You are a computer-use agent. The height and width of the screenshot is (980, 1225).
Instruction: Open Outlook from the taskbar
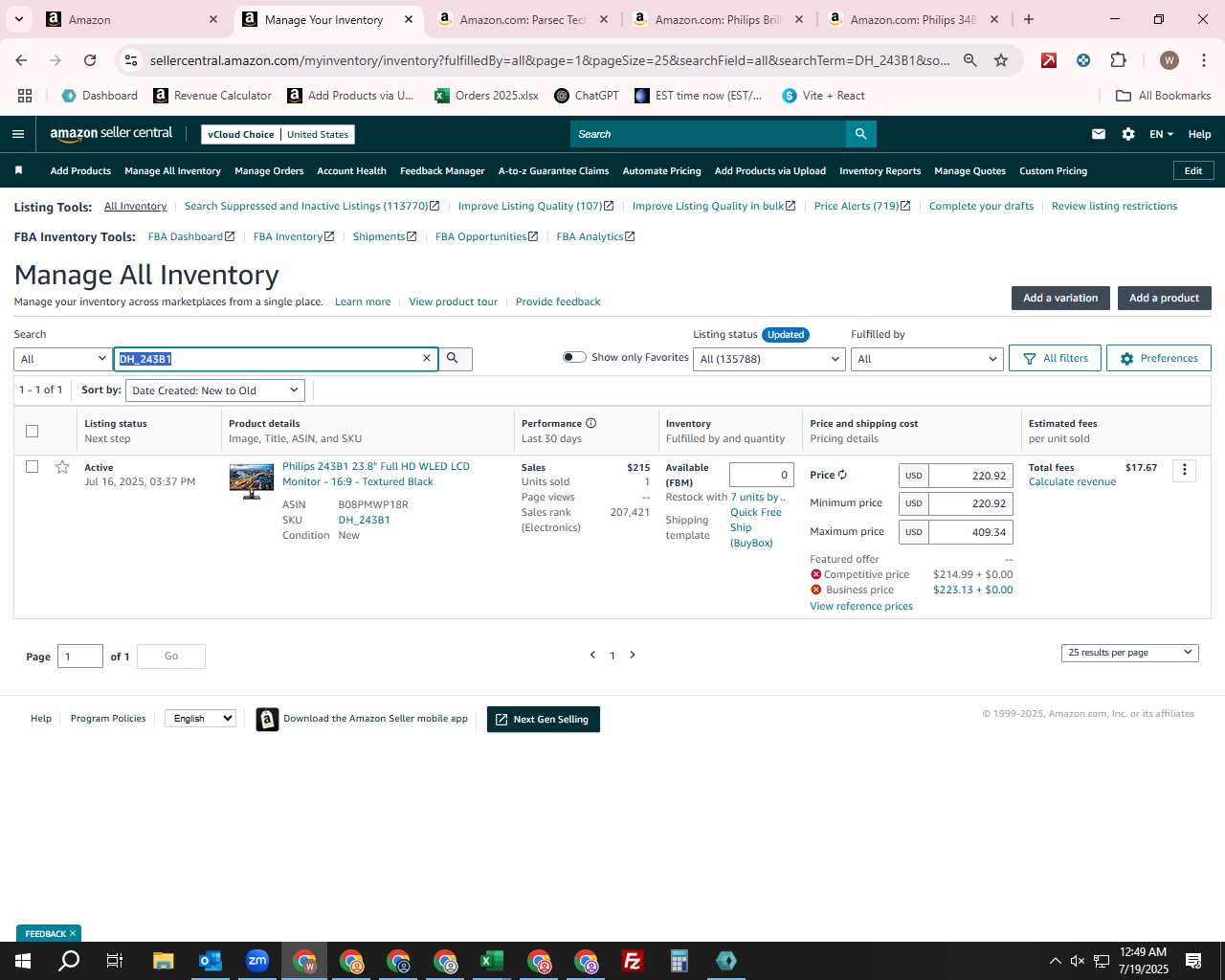click(x=211, y=961)
